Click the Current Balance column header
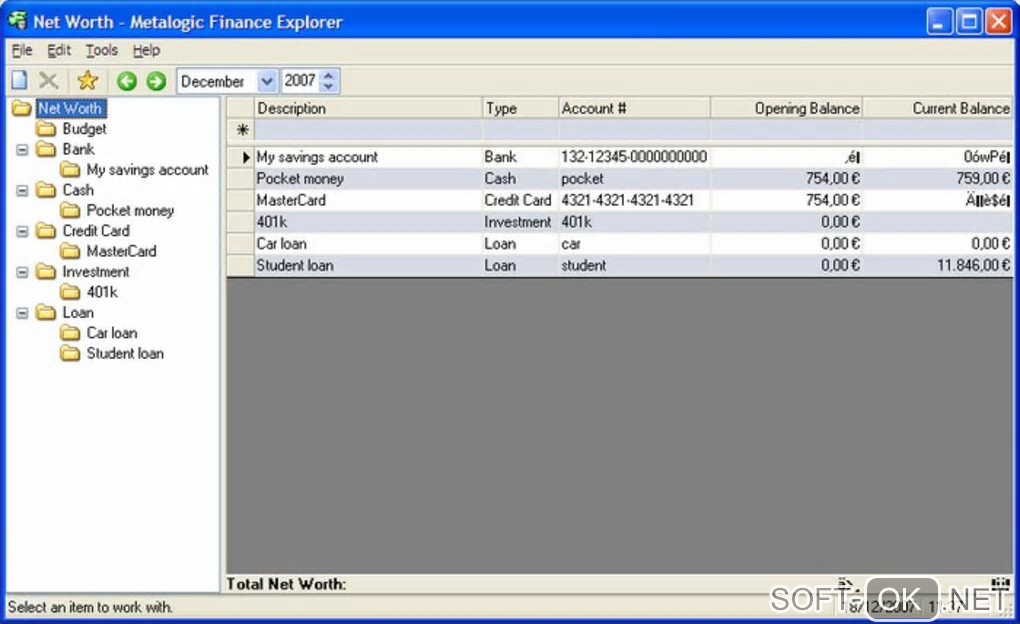 pyautogui.click(x=938, y=109)
